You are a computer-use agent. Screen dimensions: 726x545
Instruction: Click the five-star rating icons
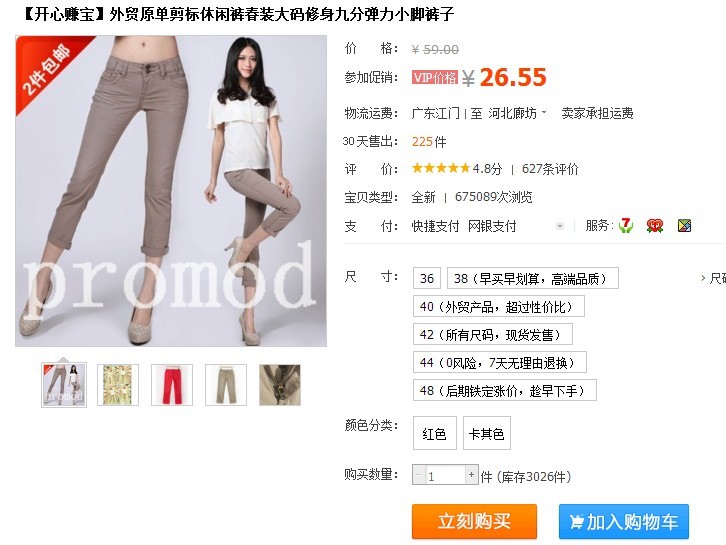tap(441, 168)
